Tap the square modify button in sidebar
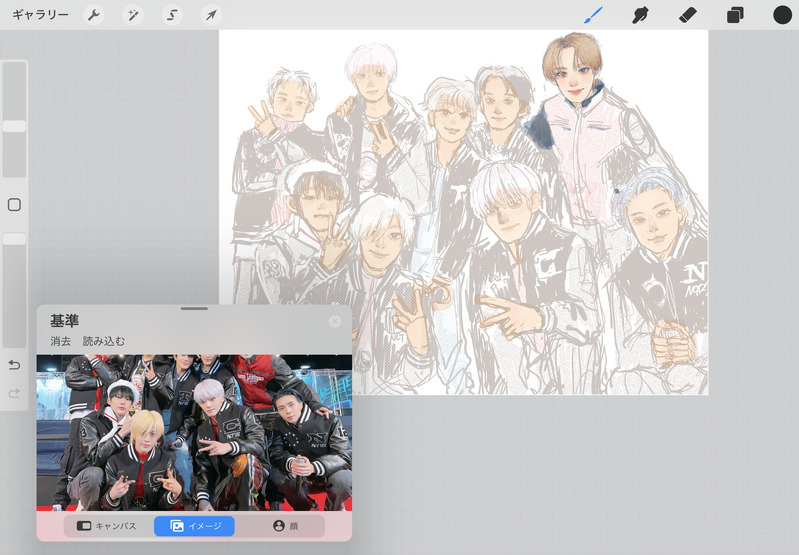This screenshot has height=555, width=799. point(14,205)
